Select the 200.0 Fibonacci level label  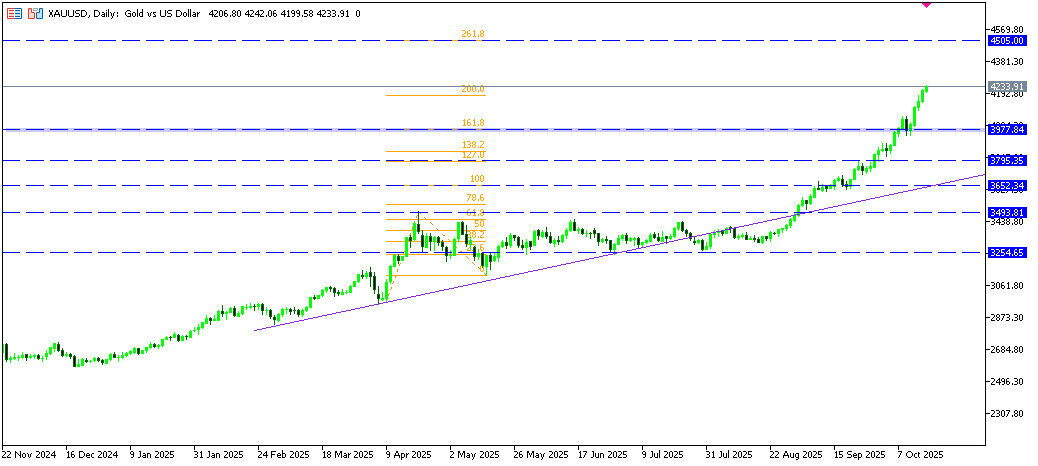[472, 89]
